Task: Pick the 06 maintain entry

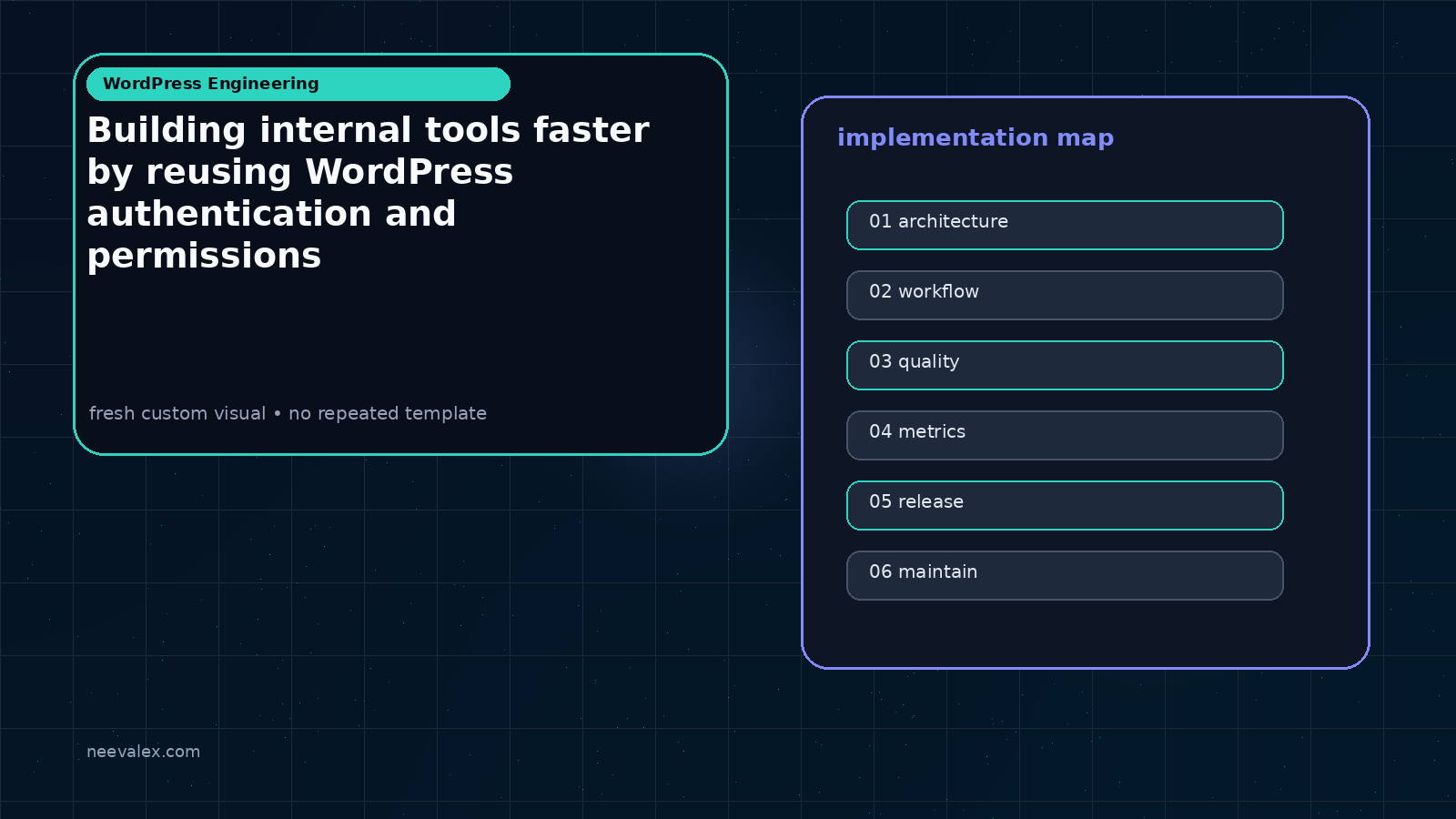Action: point(1065,575)
